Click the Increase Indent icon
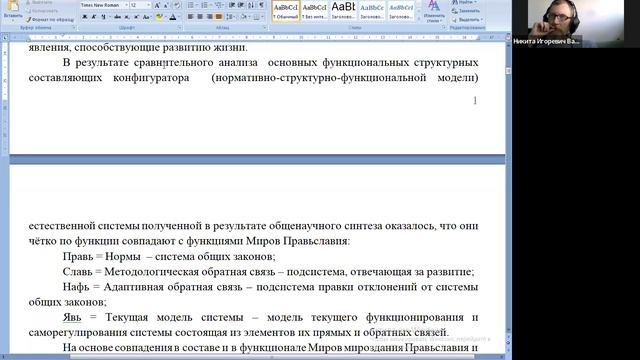The image size is (640, 360). pos(241,5)
